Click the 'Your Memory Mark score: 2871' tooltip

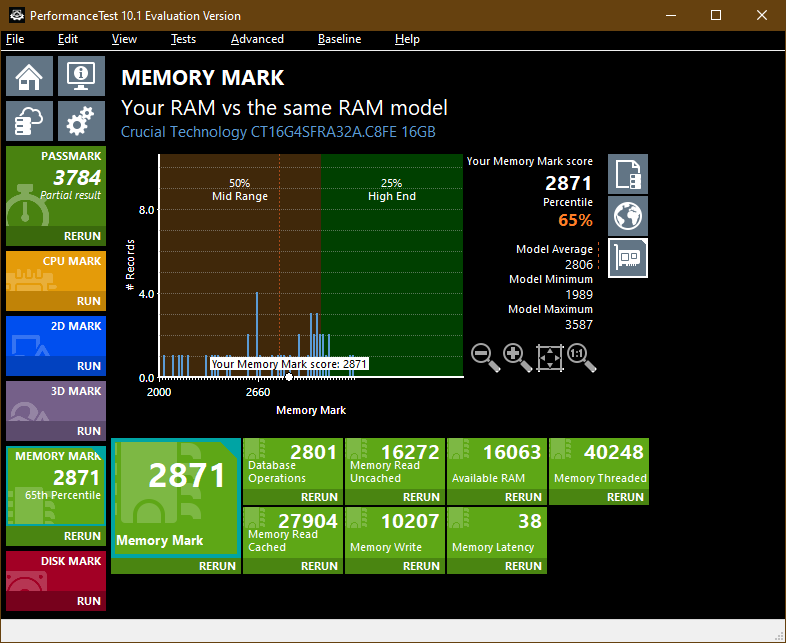[289, 364]
